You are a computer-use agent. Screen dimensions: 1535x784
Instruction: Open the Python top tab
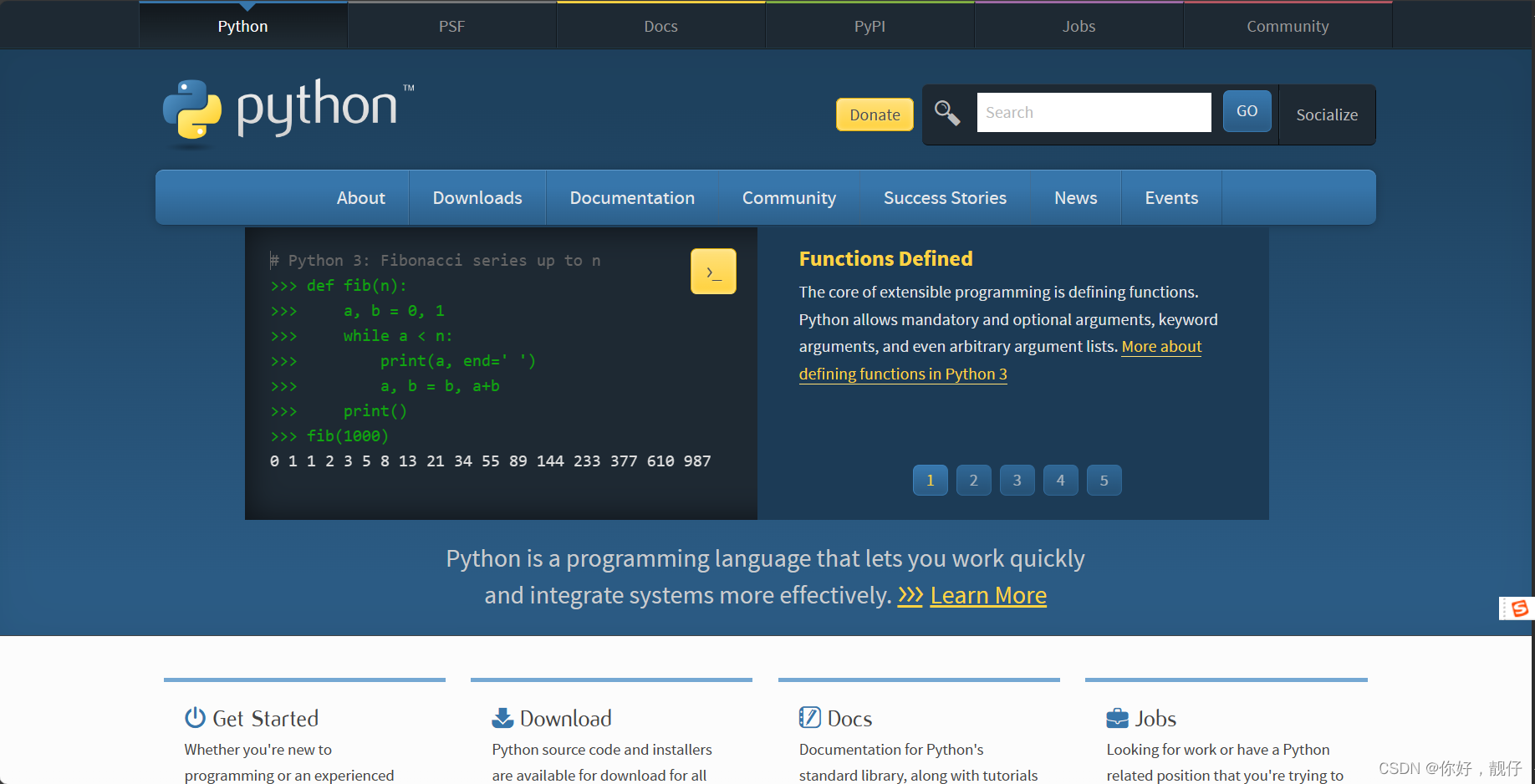(243, 26)
